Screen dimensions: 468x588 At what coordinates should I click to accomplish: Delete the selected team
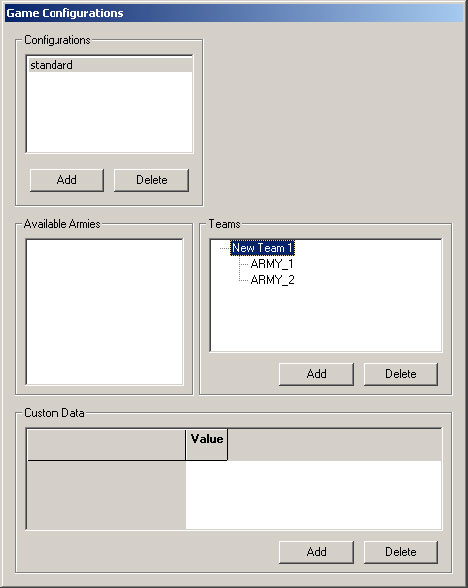pos(400,374)
